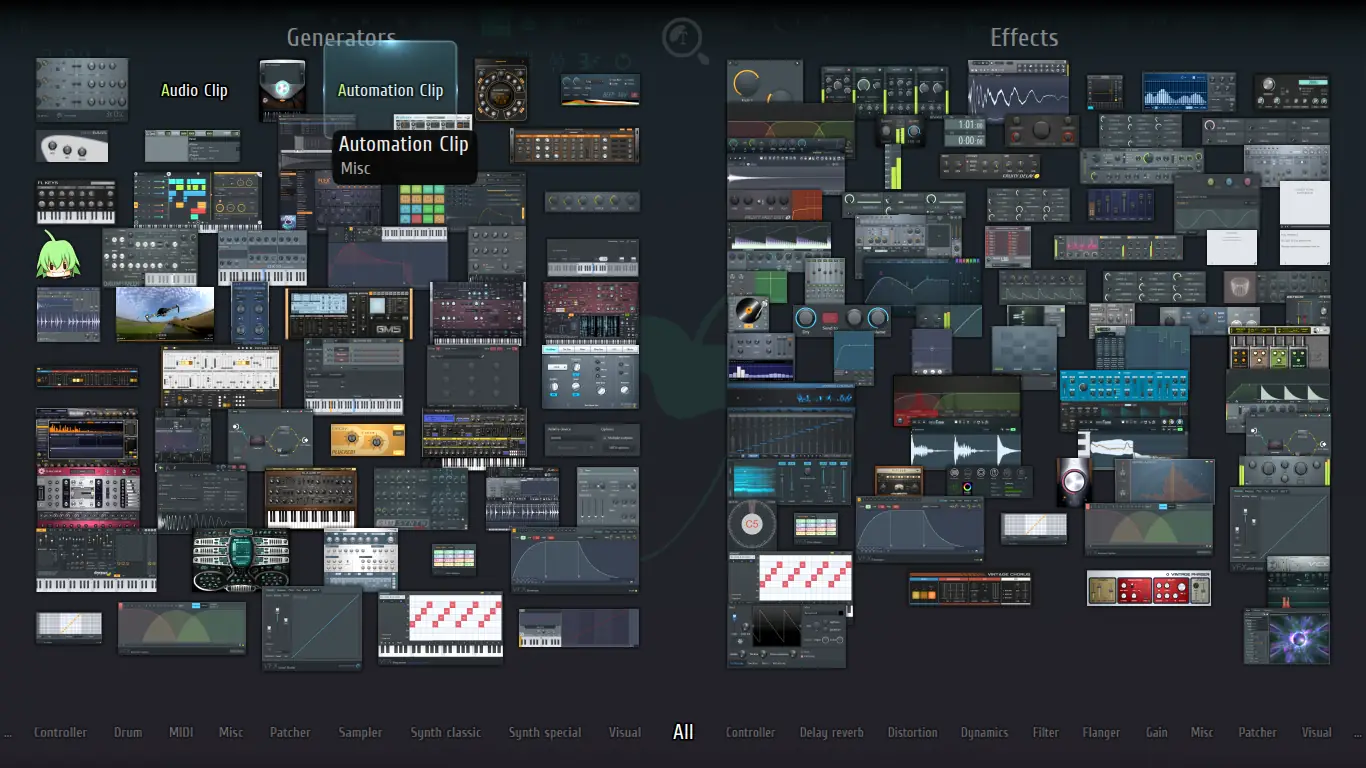Open the alien-styled teal synth thumbnail

tap(241, 559)
